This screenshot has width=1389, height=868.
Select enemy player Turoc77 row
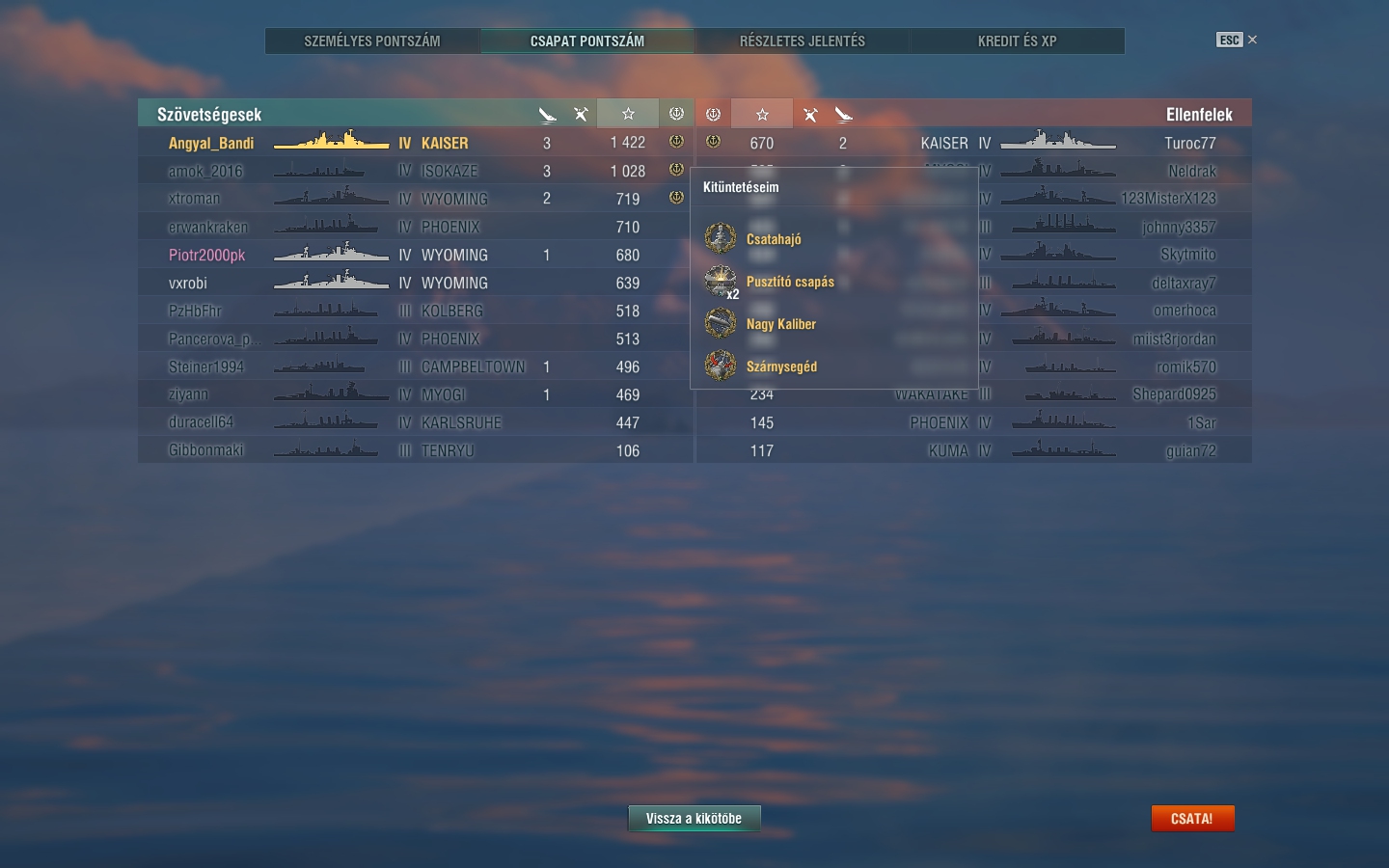[x=973, y=143]
